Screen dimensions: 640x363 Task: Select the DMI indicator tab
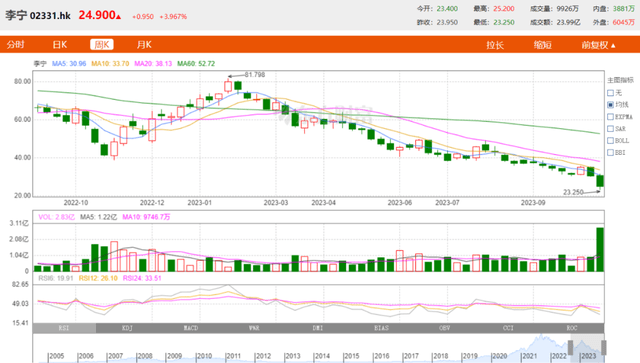pos(318,328)
